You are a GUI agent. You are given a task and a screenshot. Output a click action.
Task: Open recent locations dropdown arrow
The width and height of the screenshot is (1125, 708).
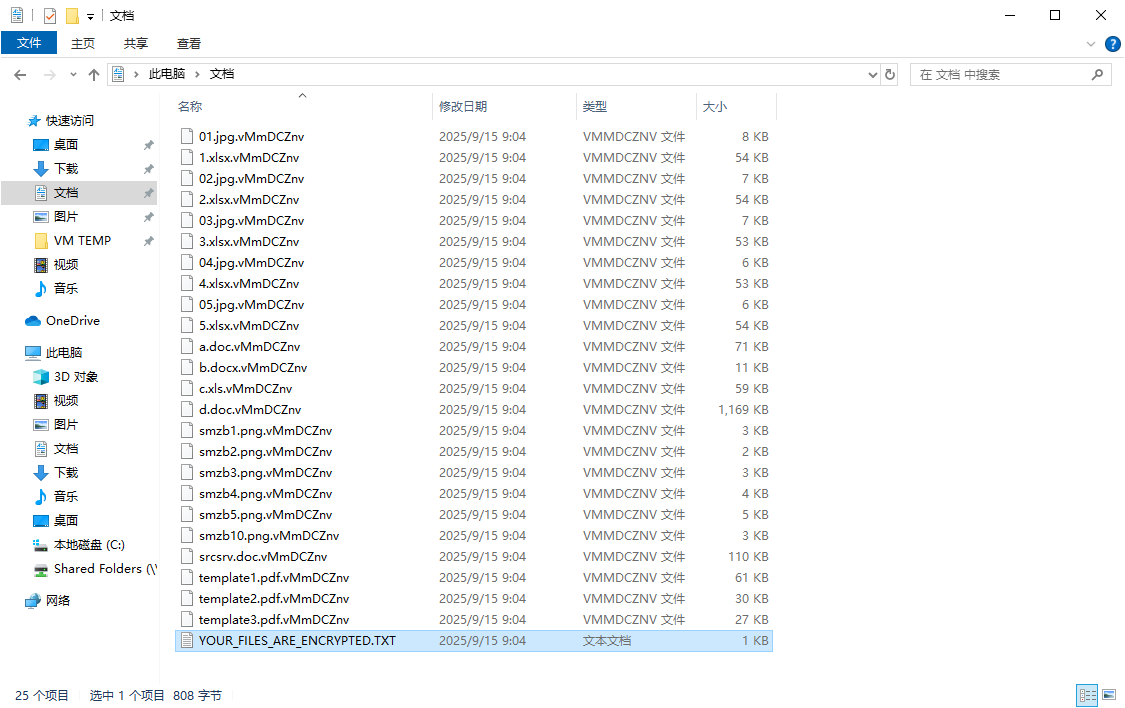pos(73,75)
